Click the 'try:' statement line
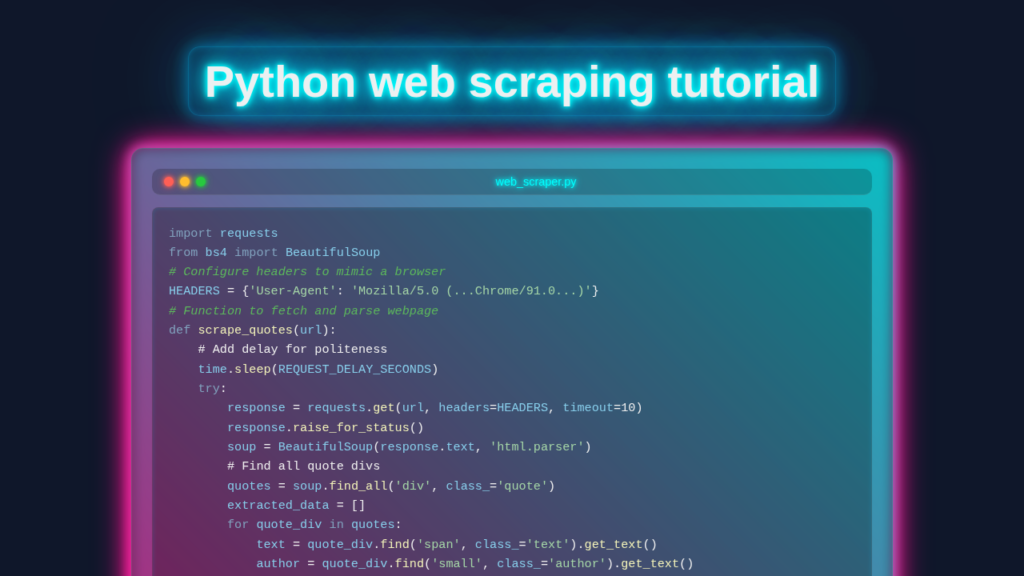This screenshot has width=1024, height=576. (212, 389)
